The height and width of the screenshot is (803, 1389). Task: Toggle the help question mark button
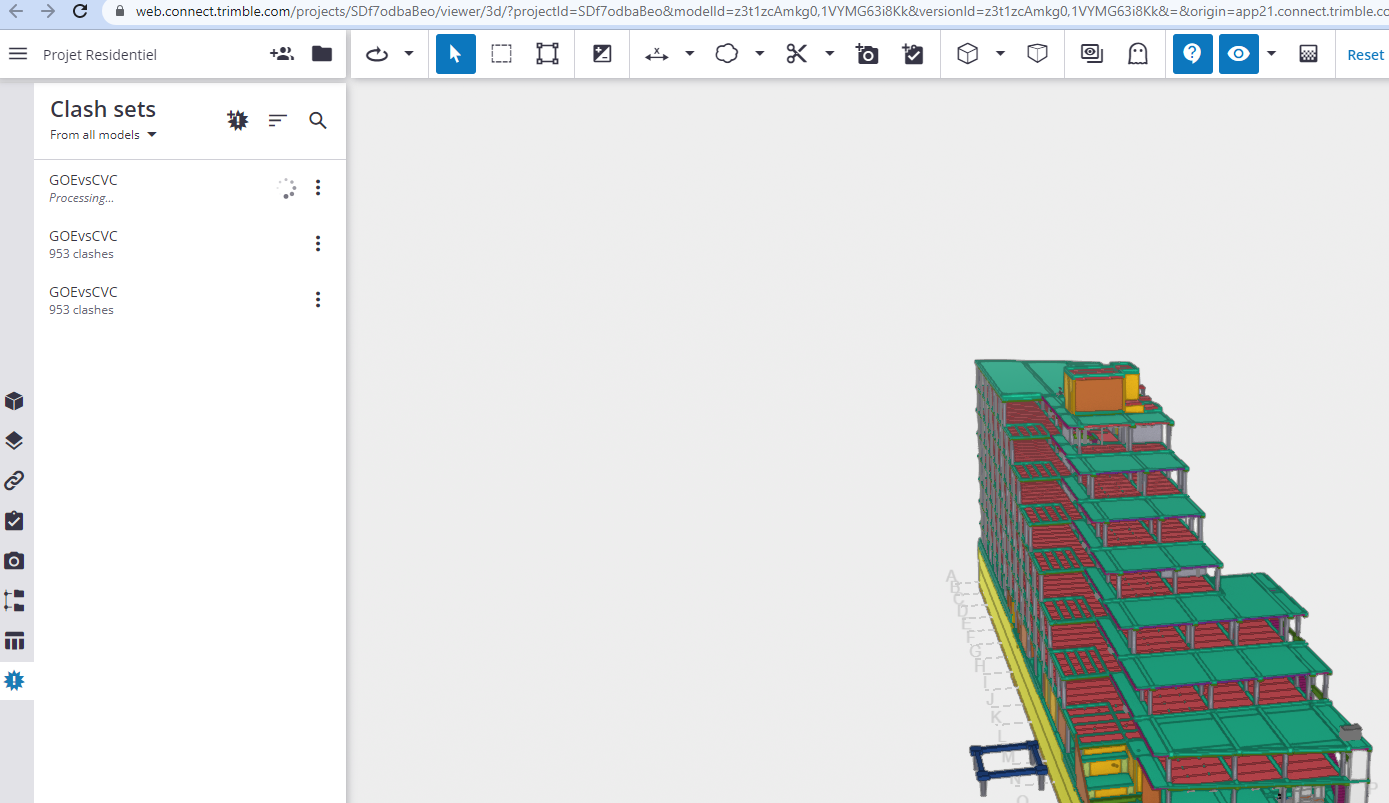(1192, 54)
